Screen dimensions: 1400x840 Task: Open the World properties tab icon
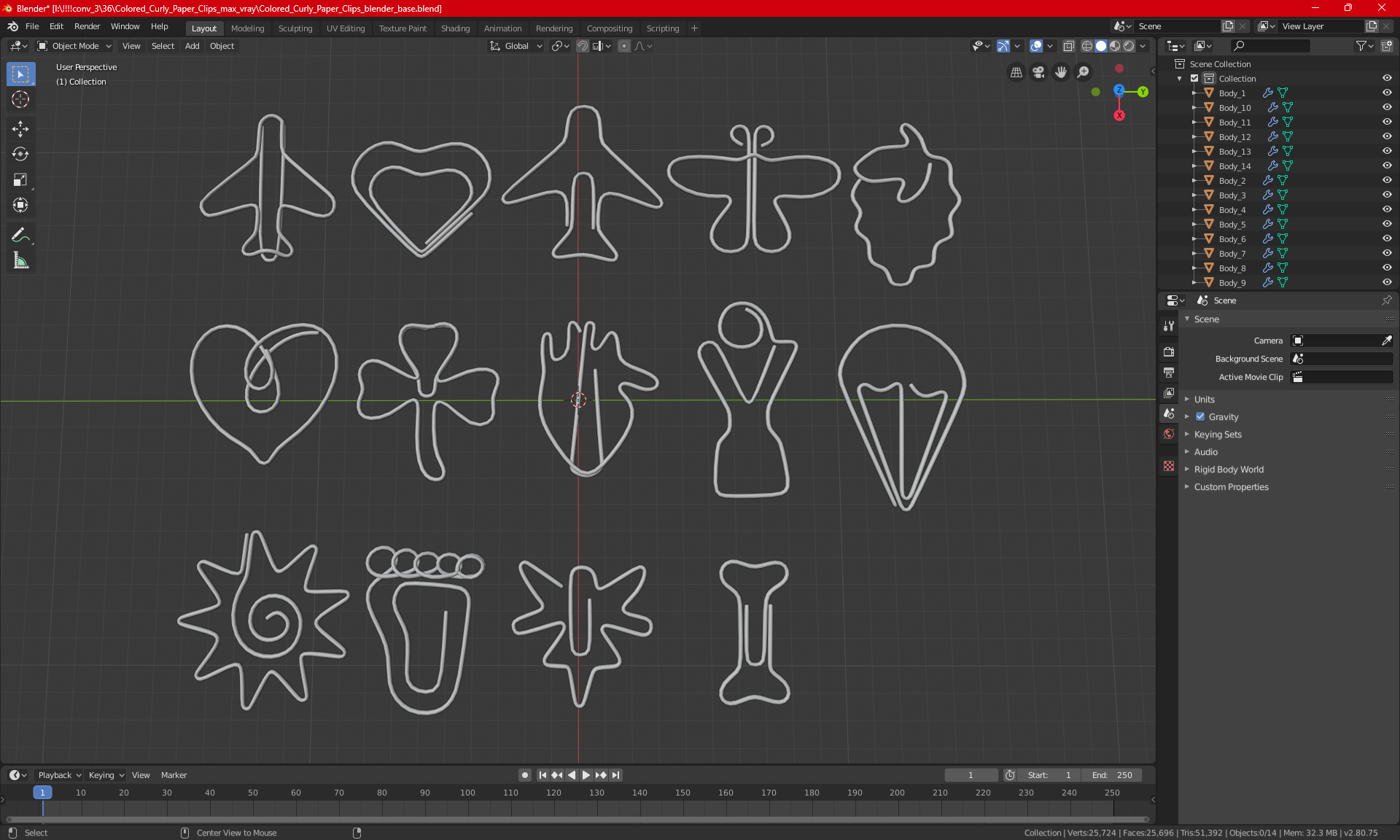tap(1169, 434)
